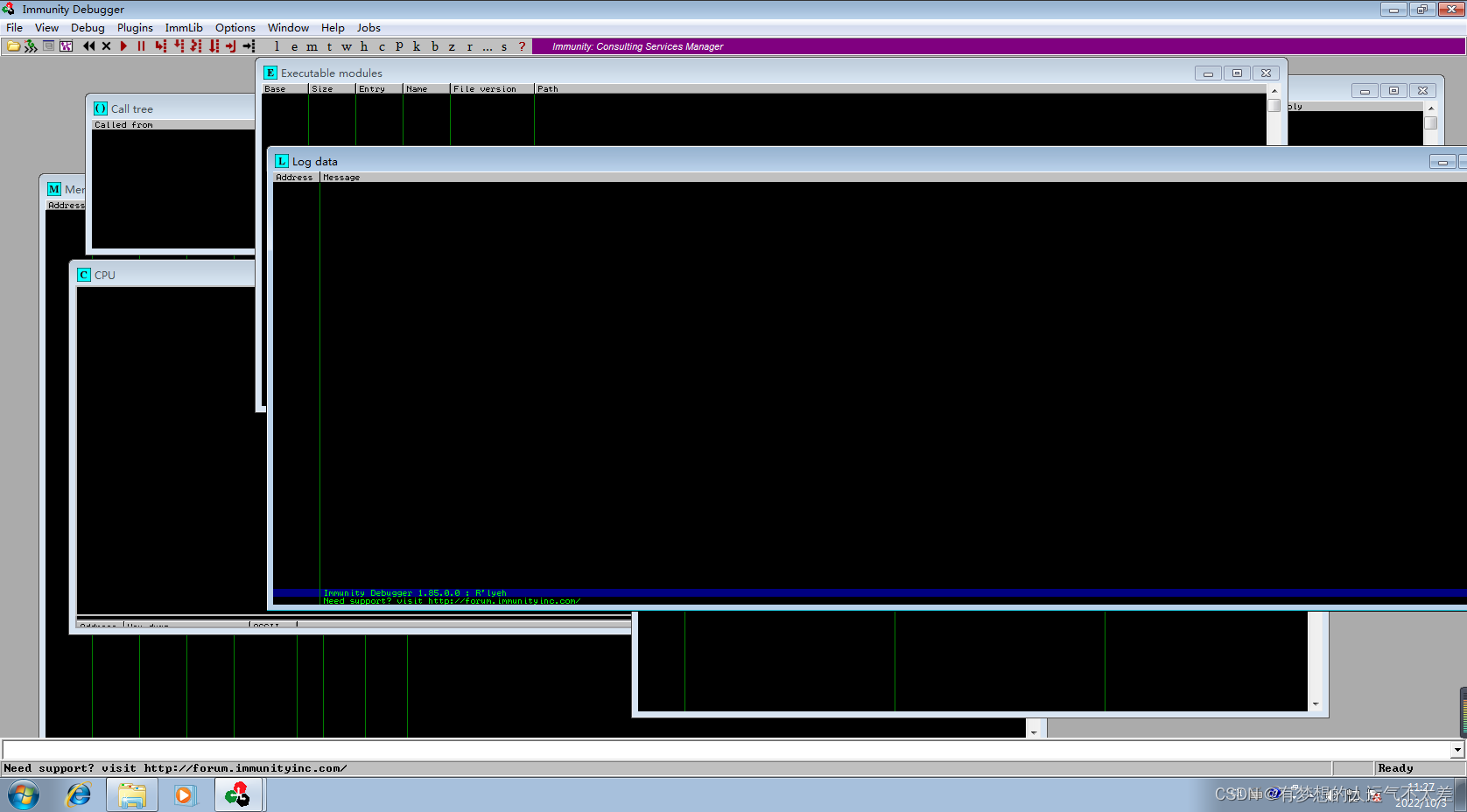Show Patches with 'P' toolbar button
Screen dimensions: 1467x812
click(x=399, y=46)
